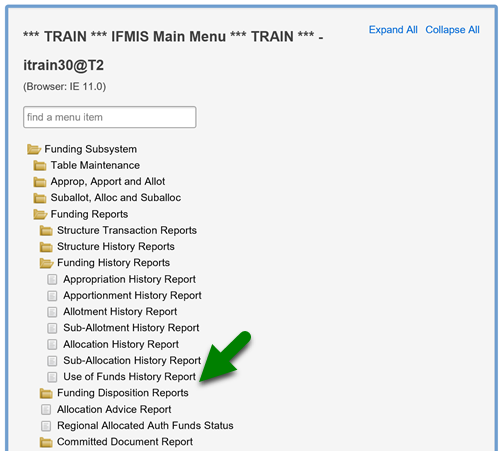Image resolution: width=500 pixels, height=451 pixels.
Task: Click the Sub-Allotment History Report document icon
Action: pos(52,328)
